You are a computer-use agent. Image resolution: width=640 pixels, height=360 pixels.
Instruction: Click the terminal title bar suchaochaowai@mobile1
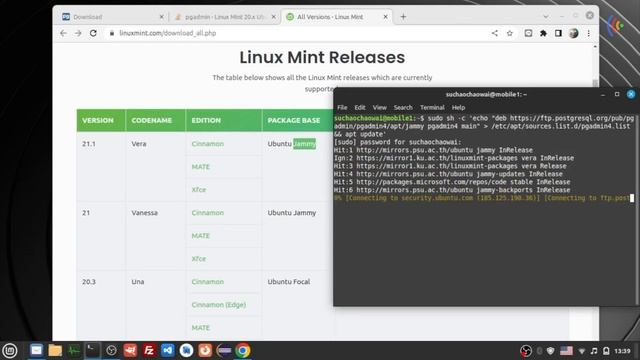486,94
